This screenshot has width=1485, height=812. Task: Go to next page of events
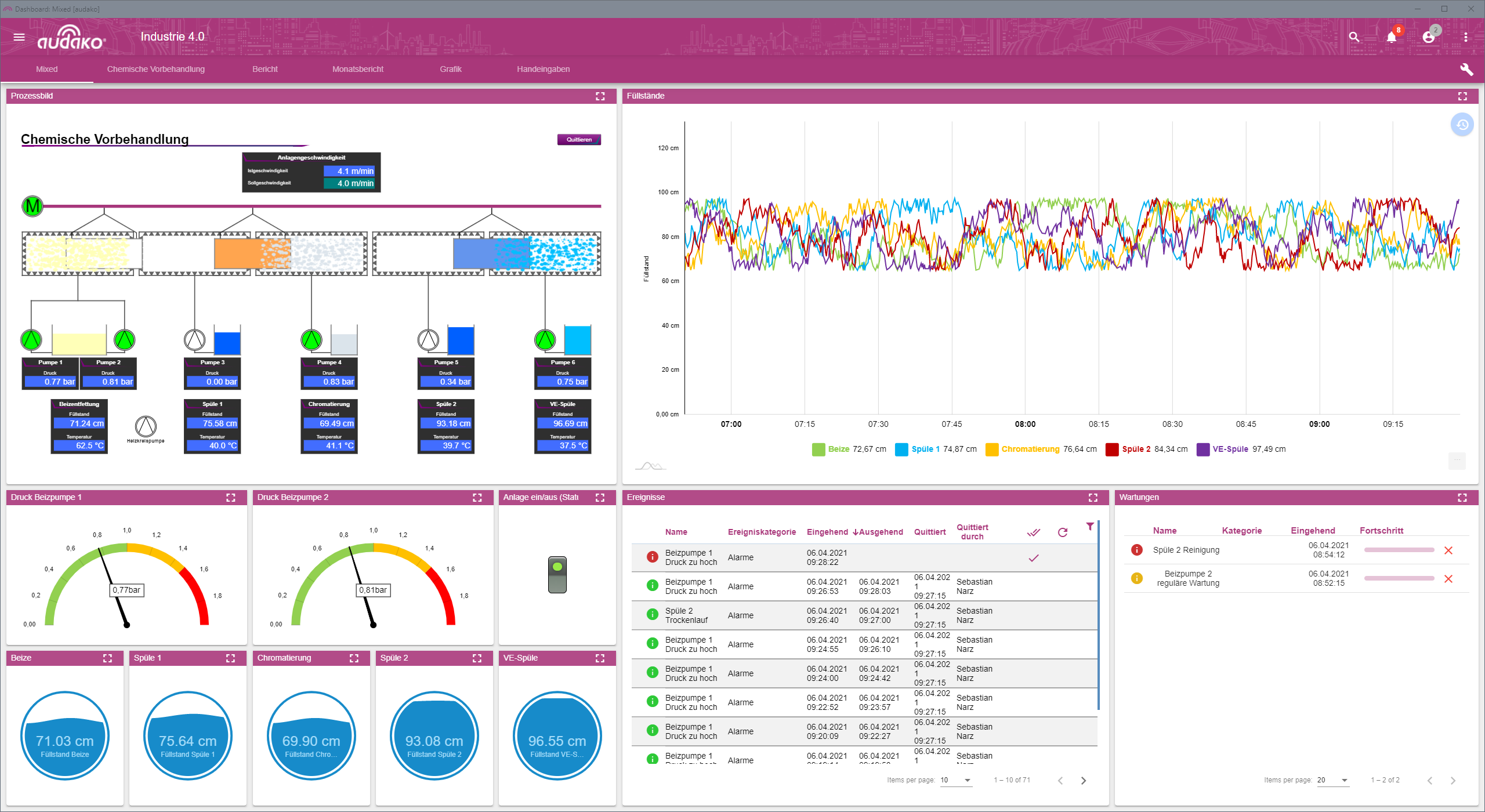(x=1082, y=780)
